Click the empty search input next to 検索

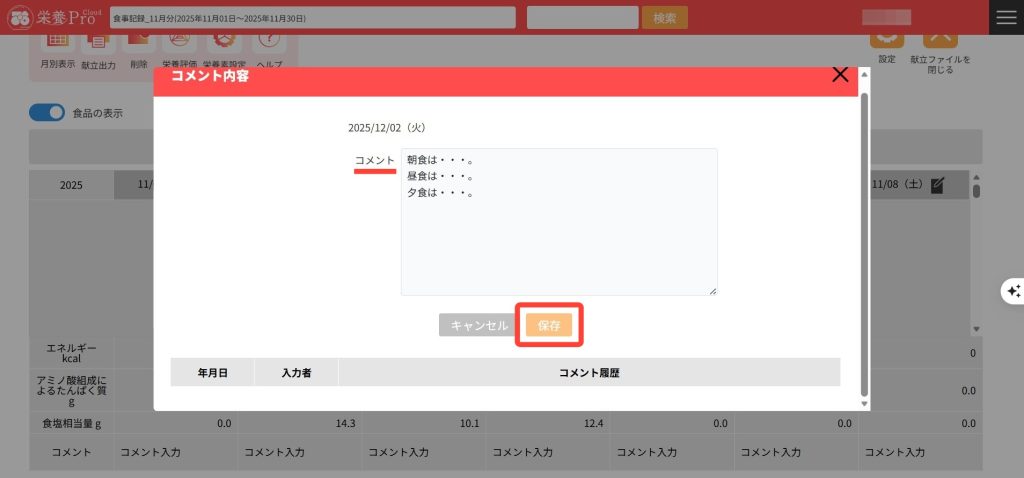(x=582, y=18)
